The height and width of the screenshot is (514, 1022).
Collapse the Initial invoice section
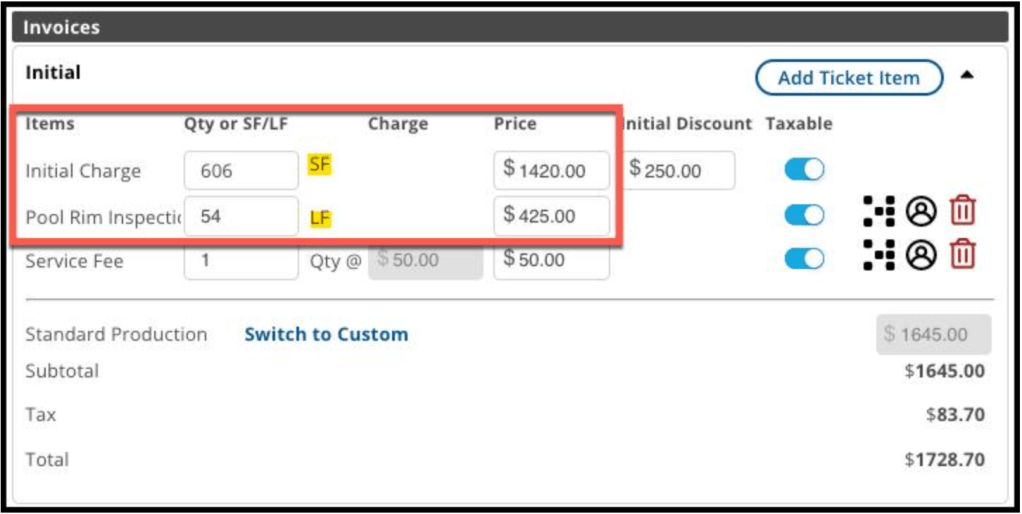(x=967, y=75)
